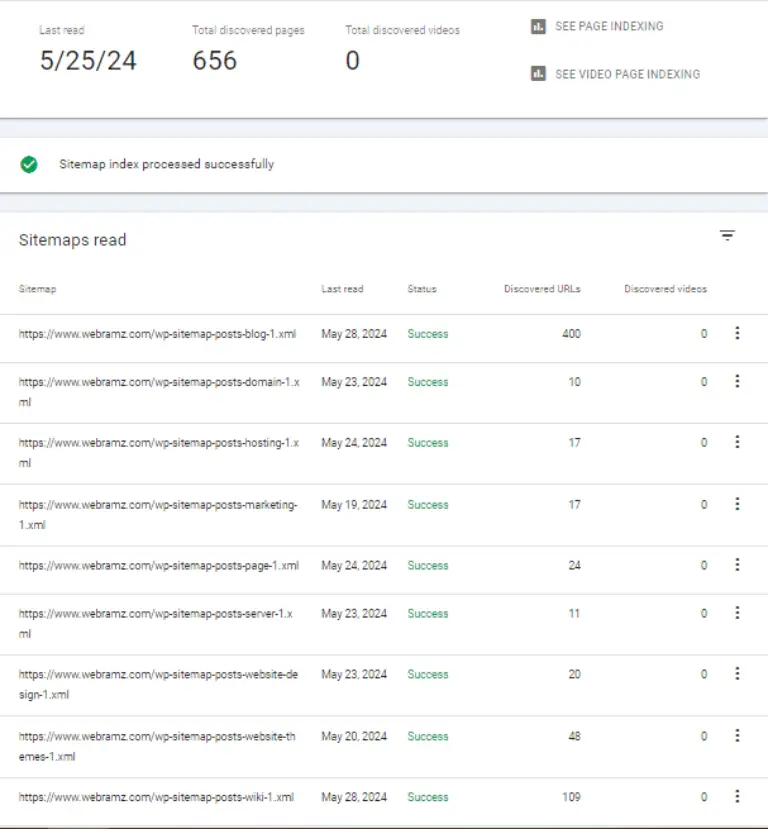Select the wp-sitemap-posts-domain-1.xml sitemap URL
The height and width of the screenshot is (829, 768).
(x=159, y=392)
